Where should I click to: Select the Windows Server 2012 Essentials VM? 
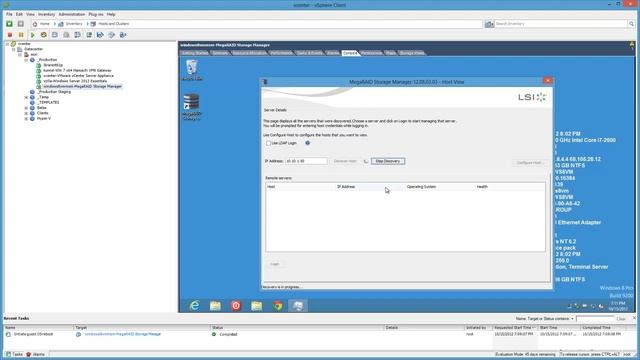75,81
